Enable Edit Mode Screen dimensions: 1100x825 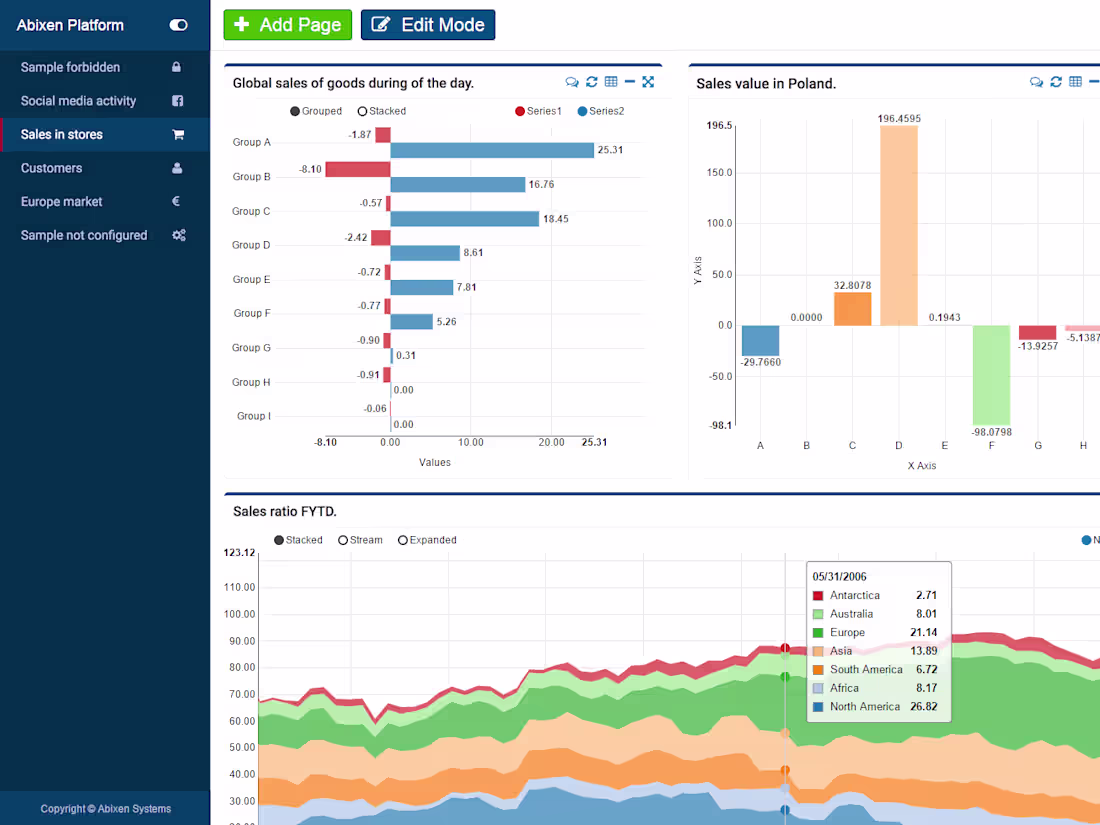[428, 25]
